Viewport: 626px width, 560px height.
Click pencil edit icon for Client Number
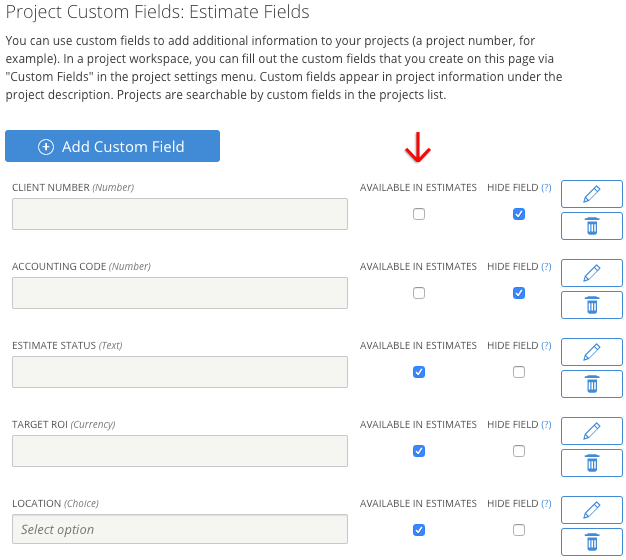591,194
